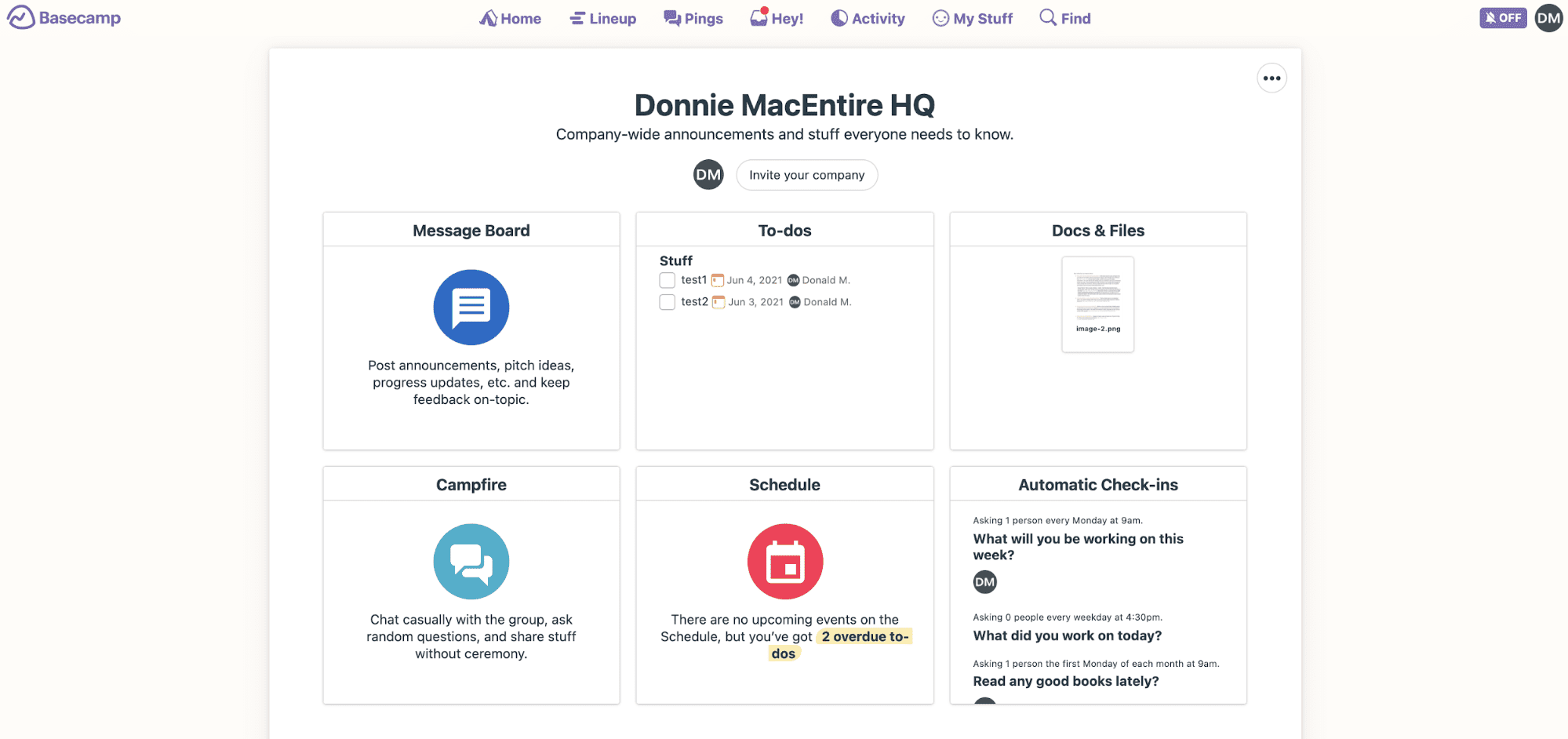Open the red Schedule calendar icon
1568x739 pixels.
tap(785, 562)
